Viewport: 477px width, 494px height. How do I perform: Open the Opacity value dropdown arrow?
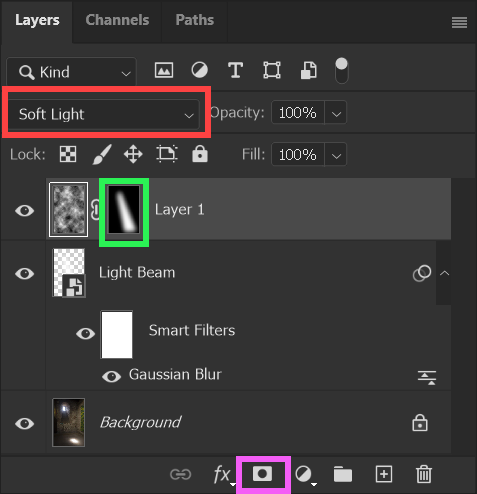point(336,113)
